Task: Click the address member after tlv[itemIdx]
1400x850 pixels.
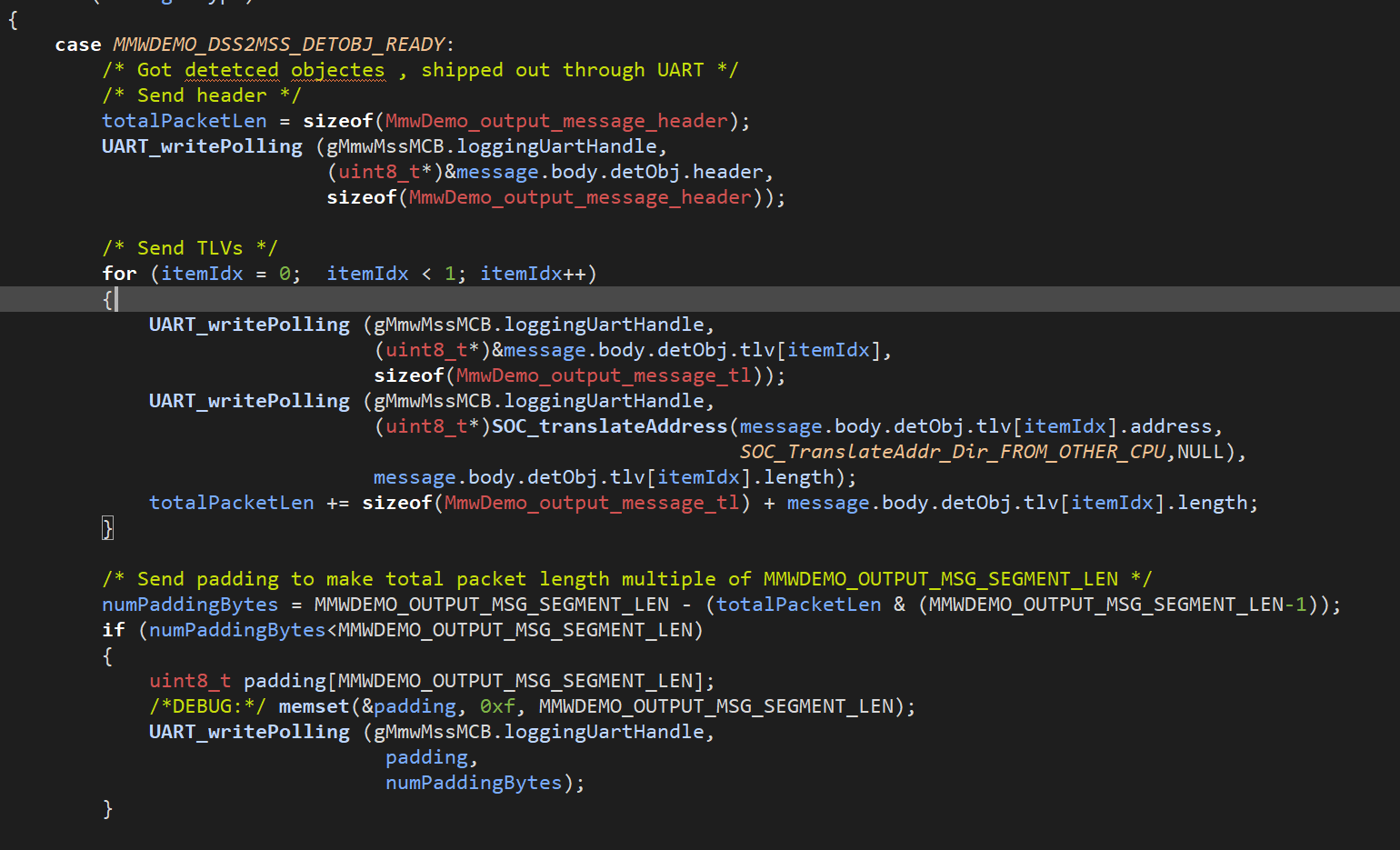Action: click(1171, 426)
